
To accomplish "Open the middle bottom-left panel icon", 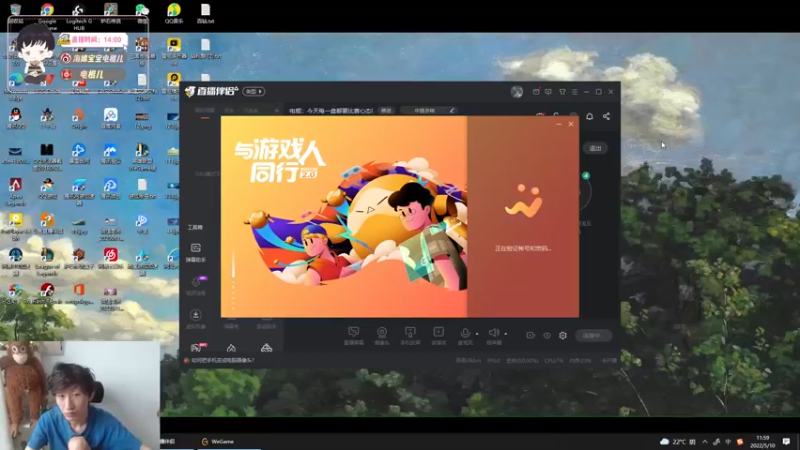I will tap(231, 348).
